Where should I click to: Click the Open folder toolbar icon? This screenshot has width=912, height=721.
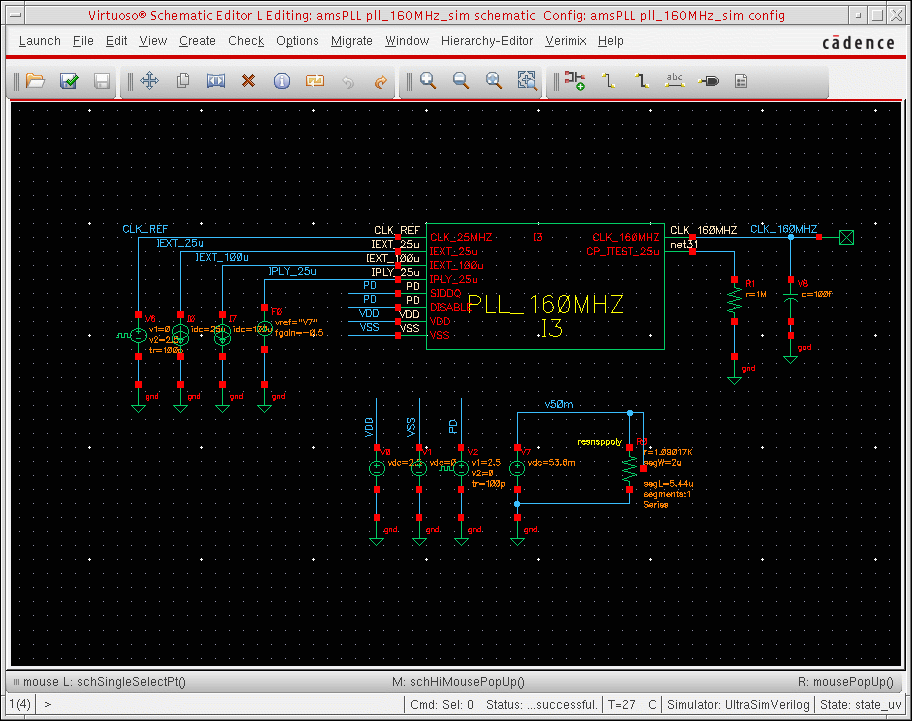click(x=36, y=81)
